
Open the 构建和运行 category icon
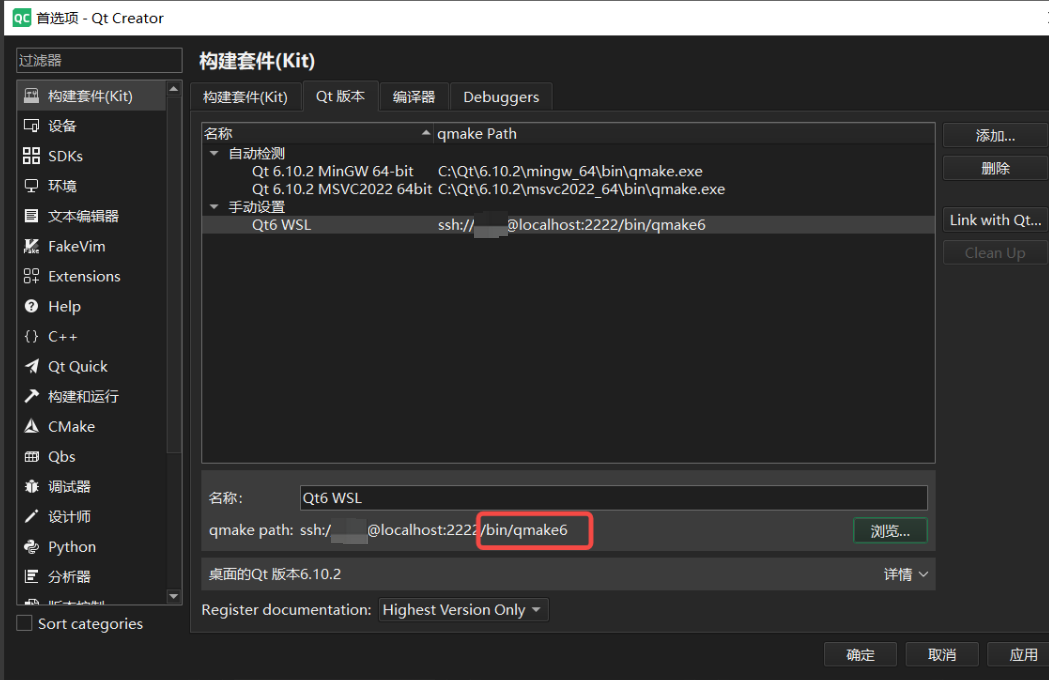31,396
